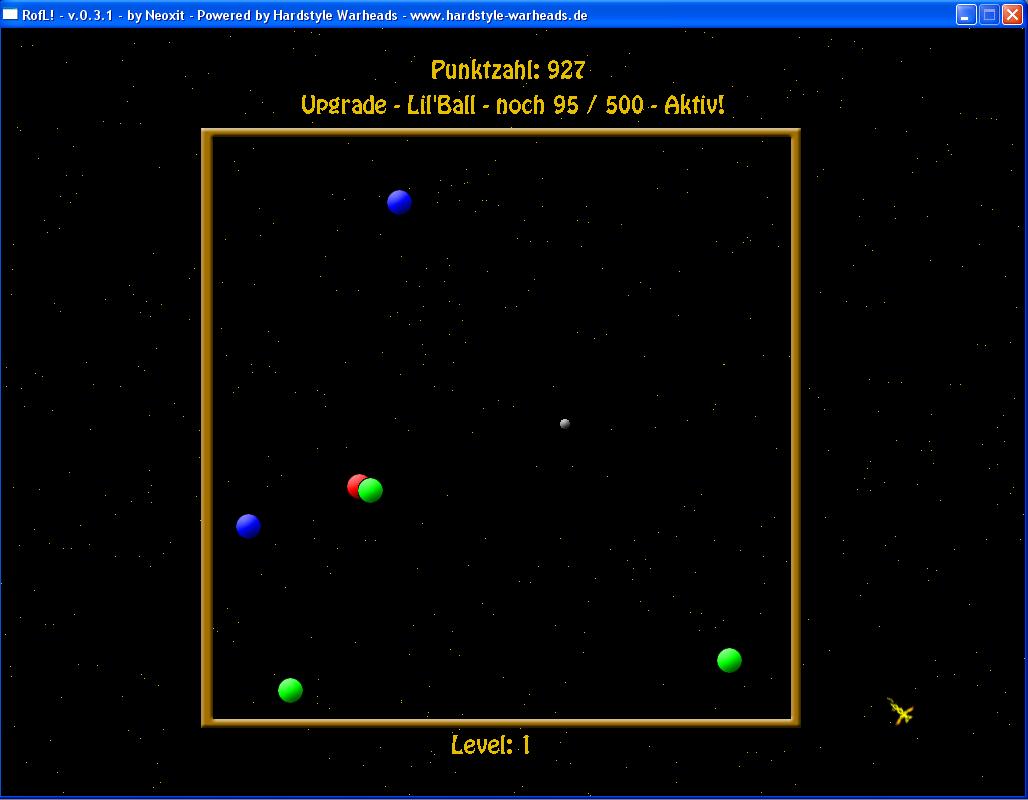Close the RofL! game window
This screenshot has width=1028, height=800.
click(1011, 14)
